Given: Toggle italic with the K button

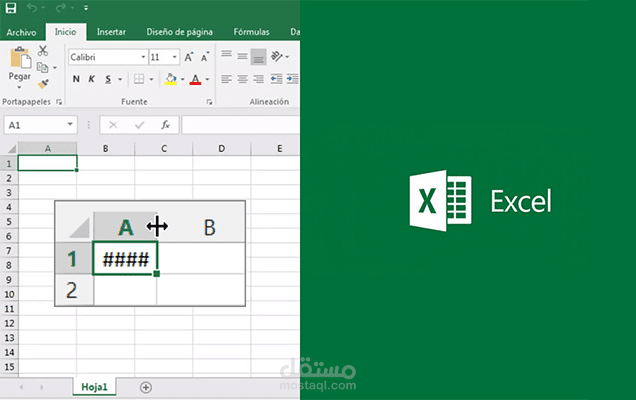Looking at the screenshot, I should (92, 79).
